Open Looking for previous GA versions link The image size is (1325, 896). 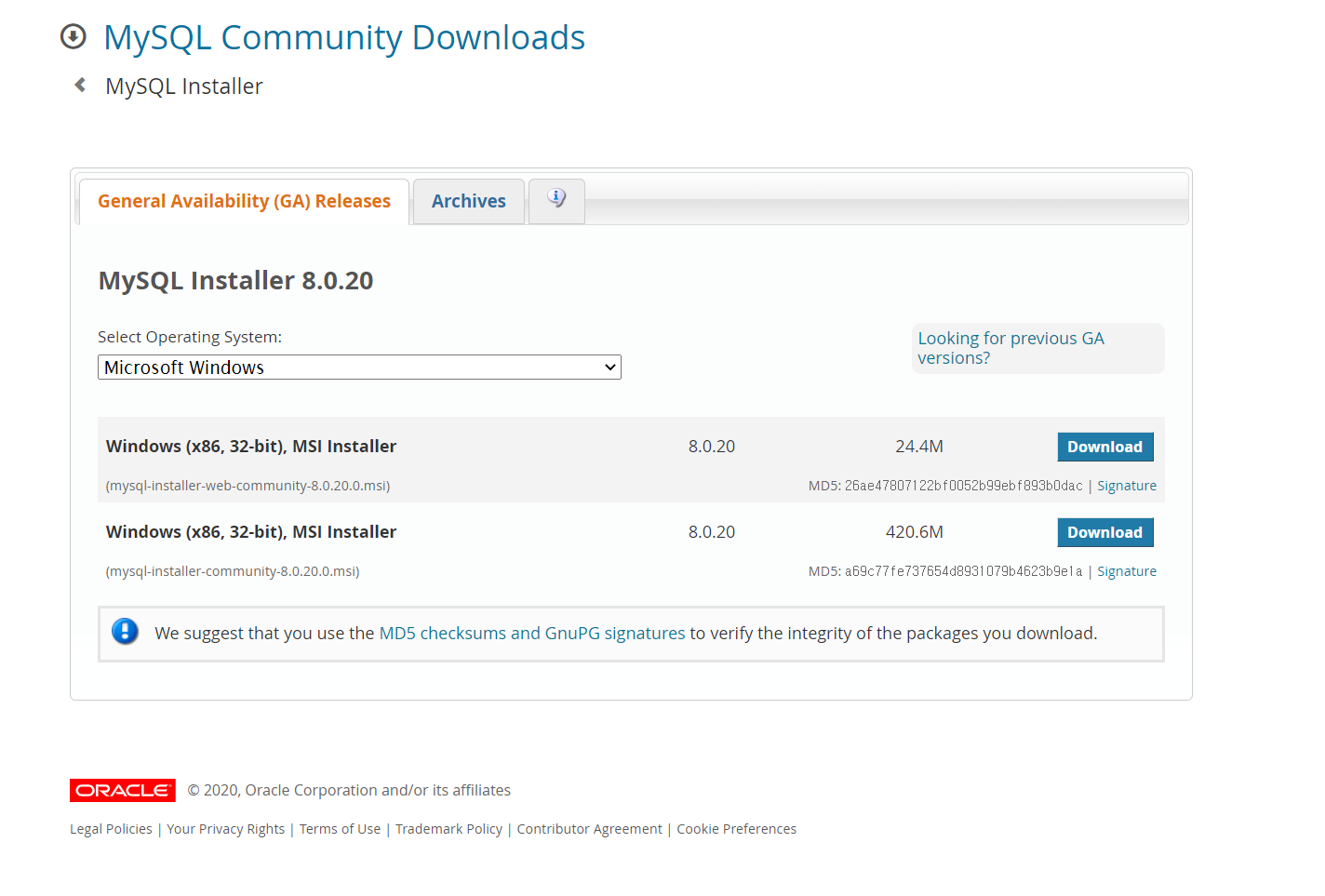[1010, 348]
